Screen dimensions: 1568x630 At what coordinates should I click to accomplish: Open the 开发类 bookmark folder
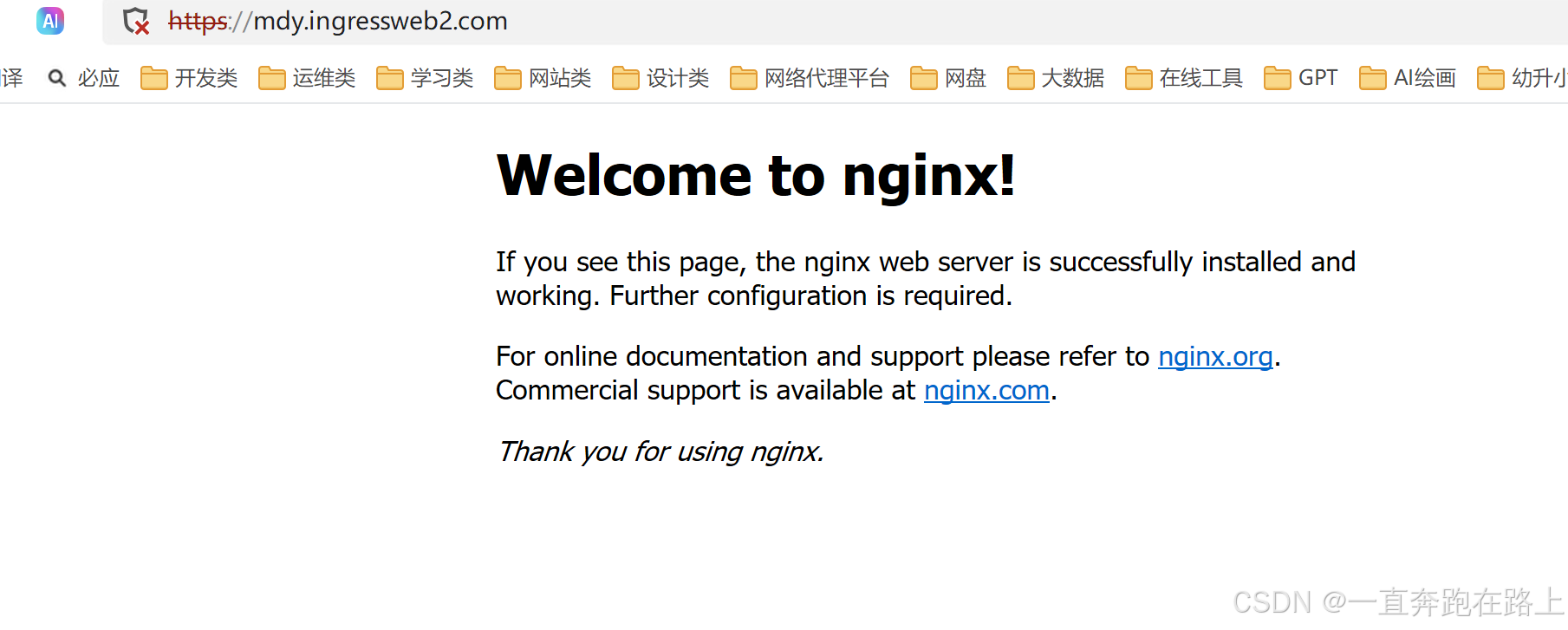point(189,78)
